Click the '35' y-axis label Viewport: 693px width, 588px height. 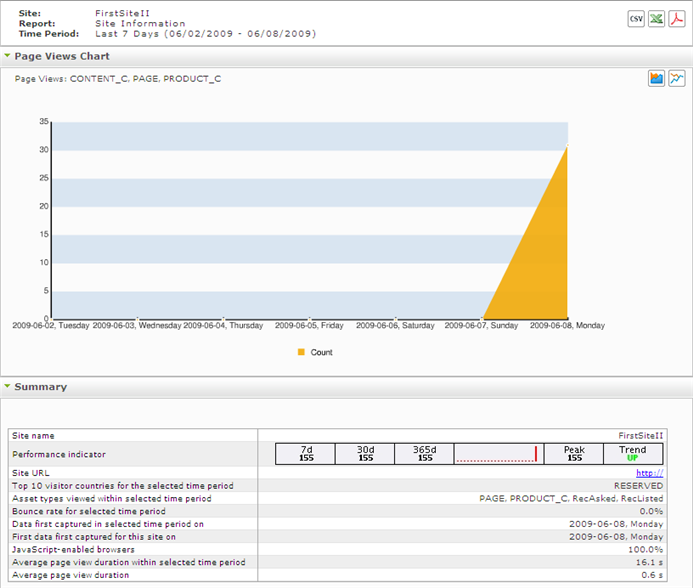(x=44, y=121)
